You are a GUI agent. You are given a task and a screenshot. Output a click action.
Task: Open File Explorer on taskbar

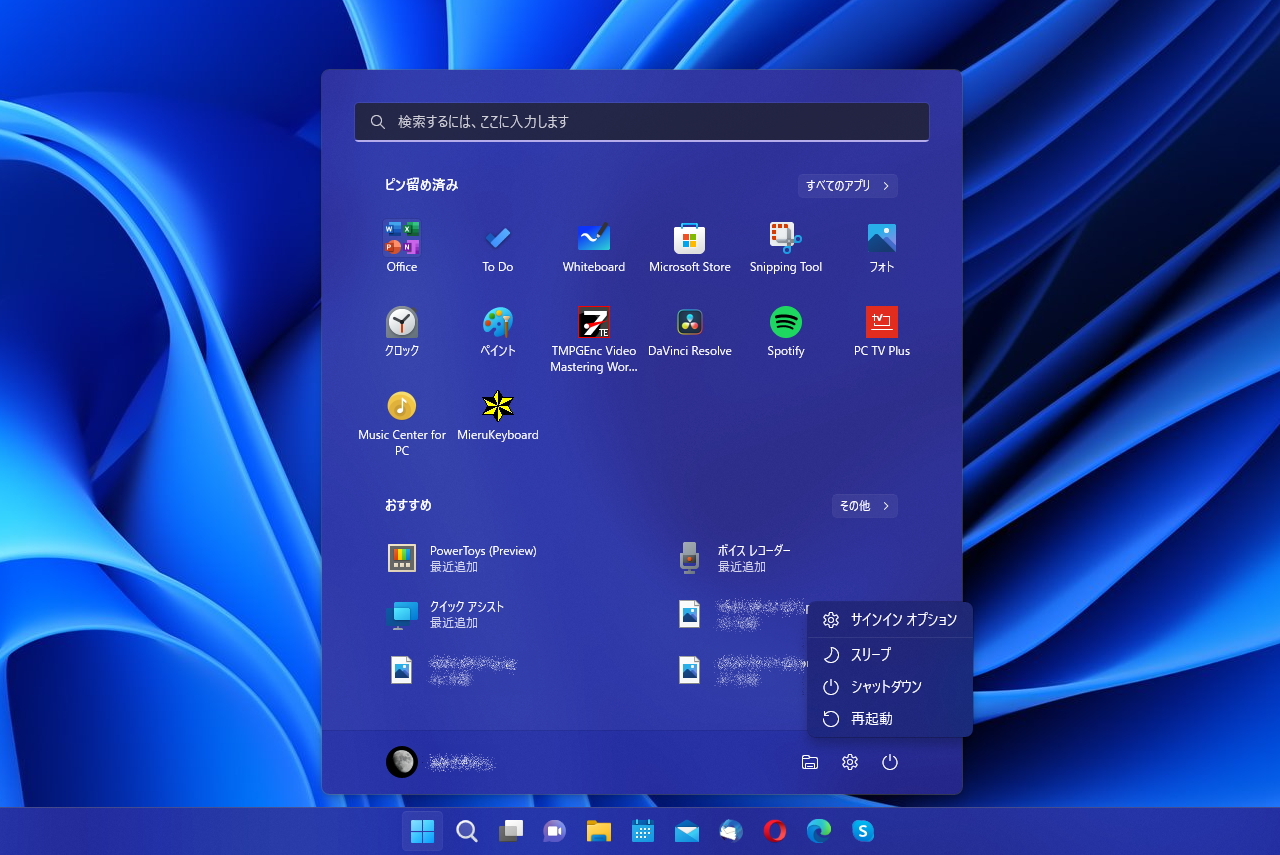[599, 831]
